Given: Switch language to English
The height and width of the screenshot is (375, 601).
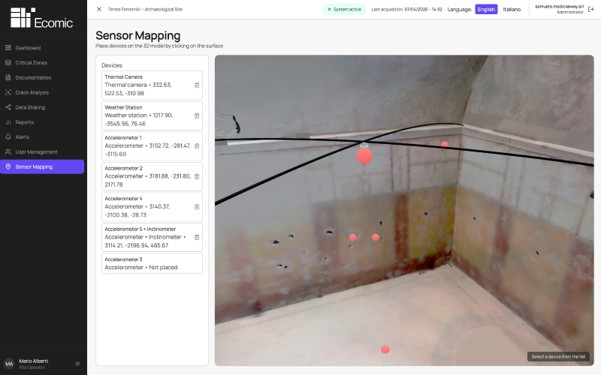Looking at the screenshot, I should coord(486,9).
